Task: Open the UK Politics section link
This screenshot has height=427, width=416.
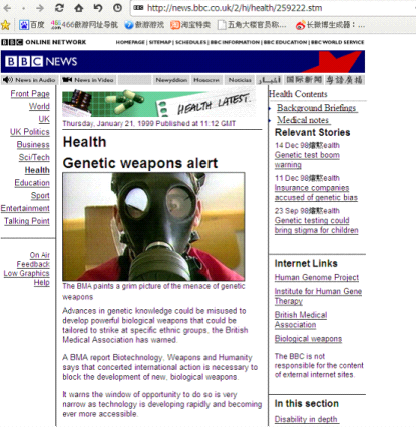Action: pos(30,132)
